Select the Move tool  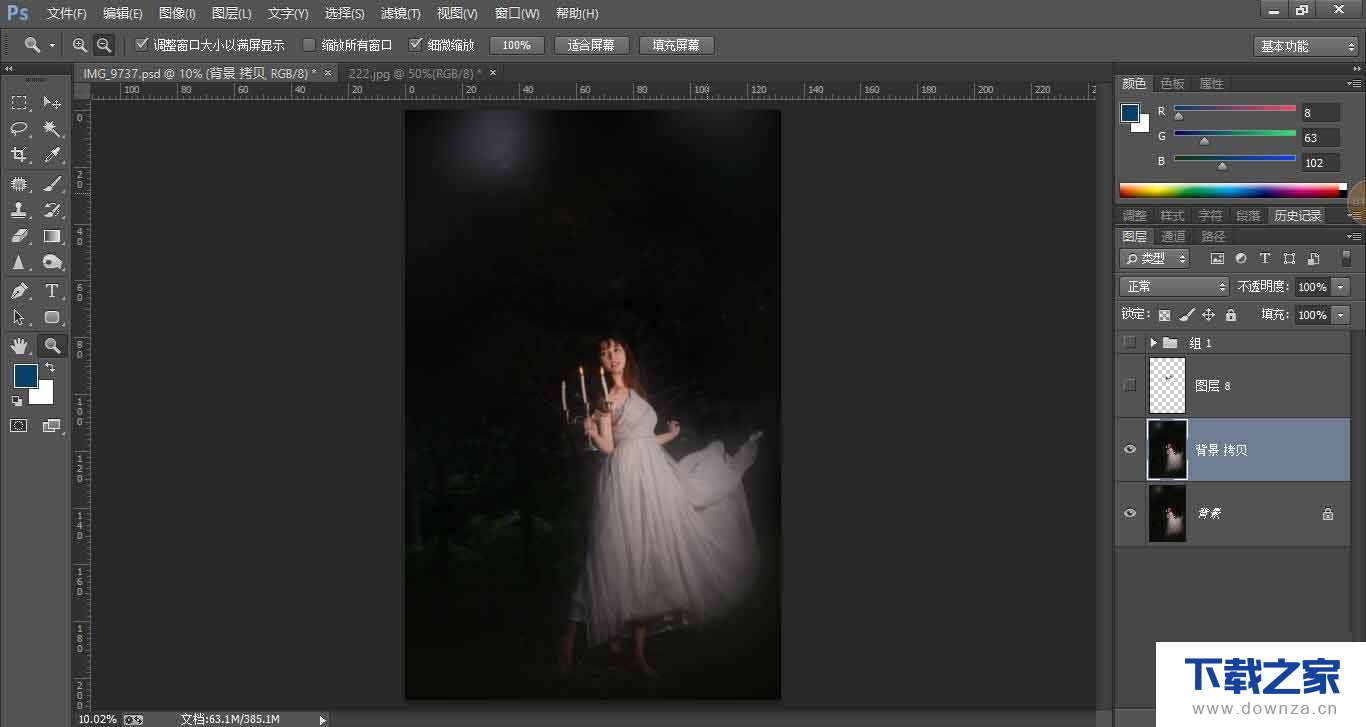52,102
